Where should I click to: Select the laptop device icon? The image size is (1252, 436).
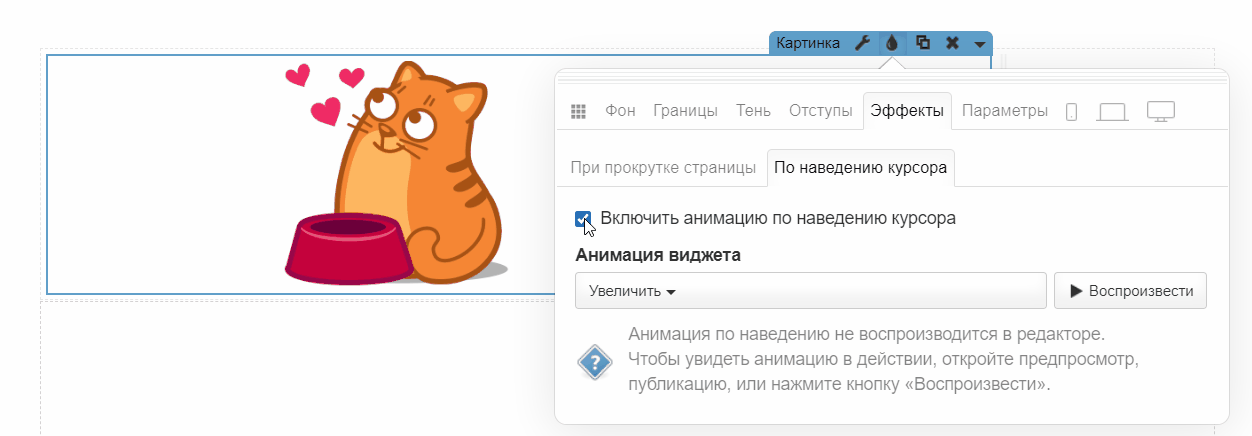(x=1112, y=112)
